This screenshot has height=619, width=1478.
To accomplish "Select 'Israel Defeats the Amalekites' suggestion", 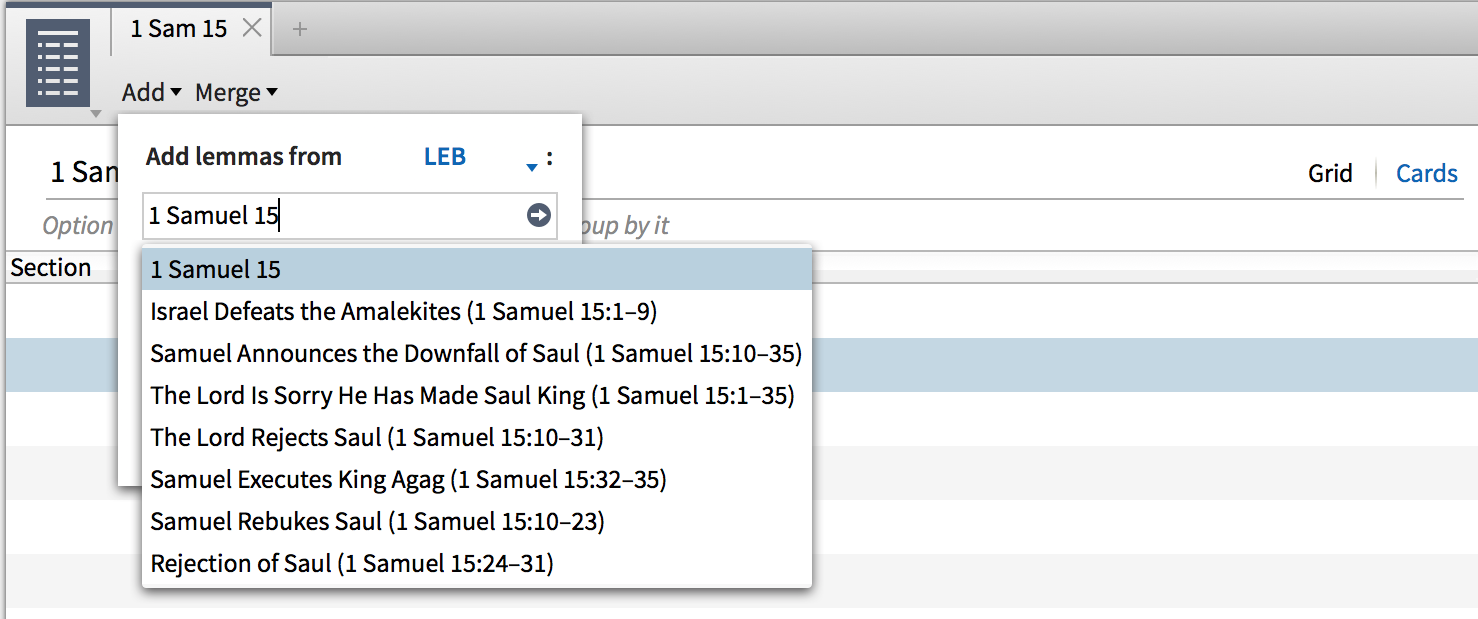I will coord(403,312).
